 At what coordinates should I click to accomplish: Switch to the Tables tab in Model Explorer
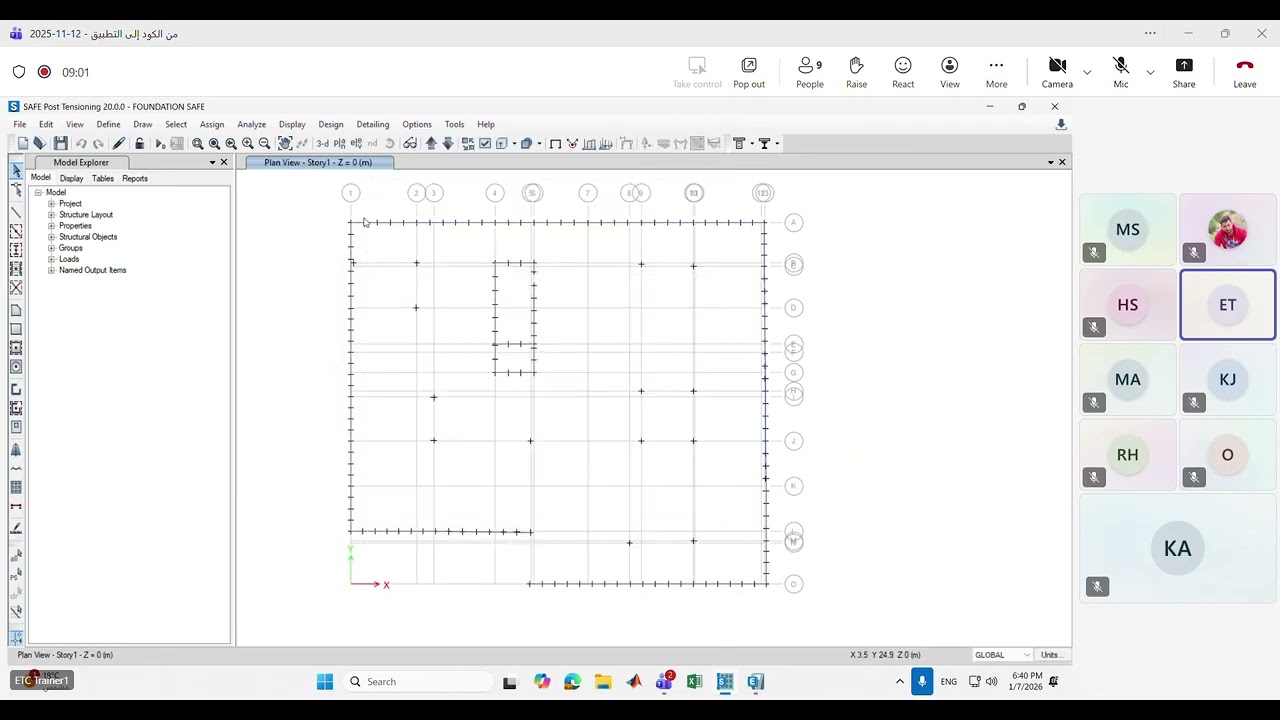point(103,179)
